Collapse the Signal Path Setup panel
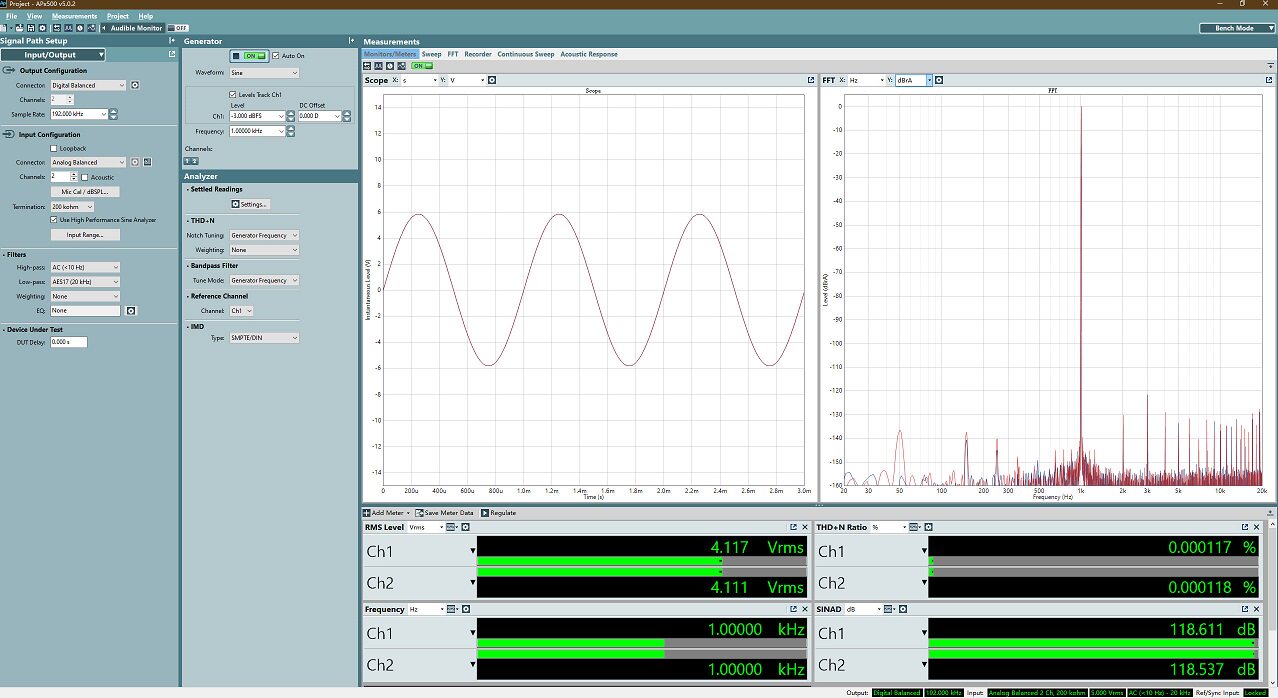Image resolution: width=1278 pixels, height=698 pixels. click(x=172, y=41)
